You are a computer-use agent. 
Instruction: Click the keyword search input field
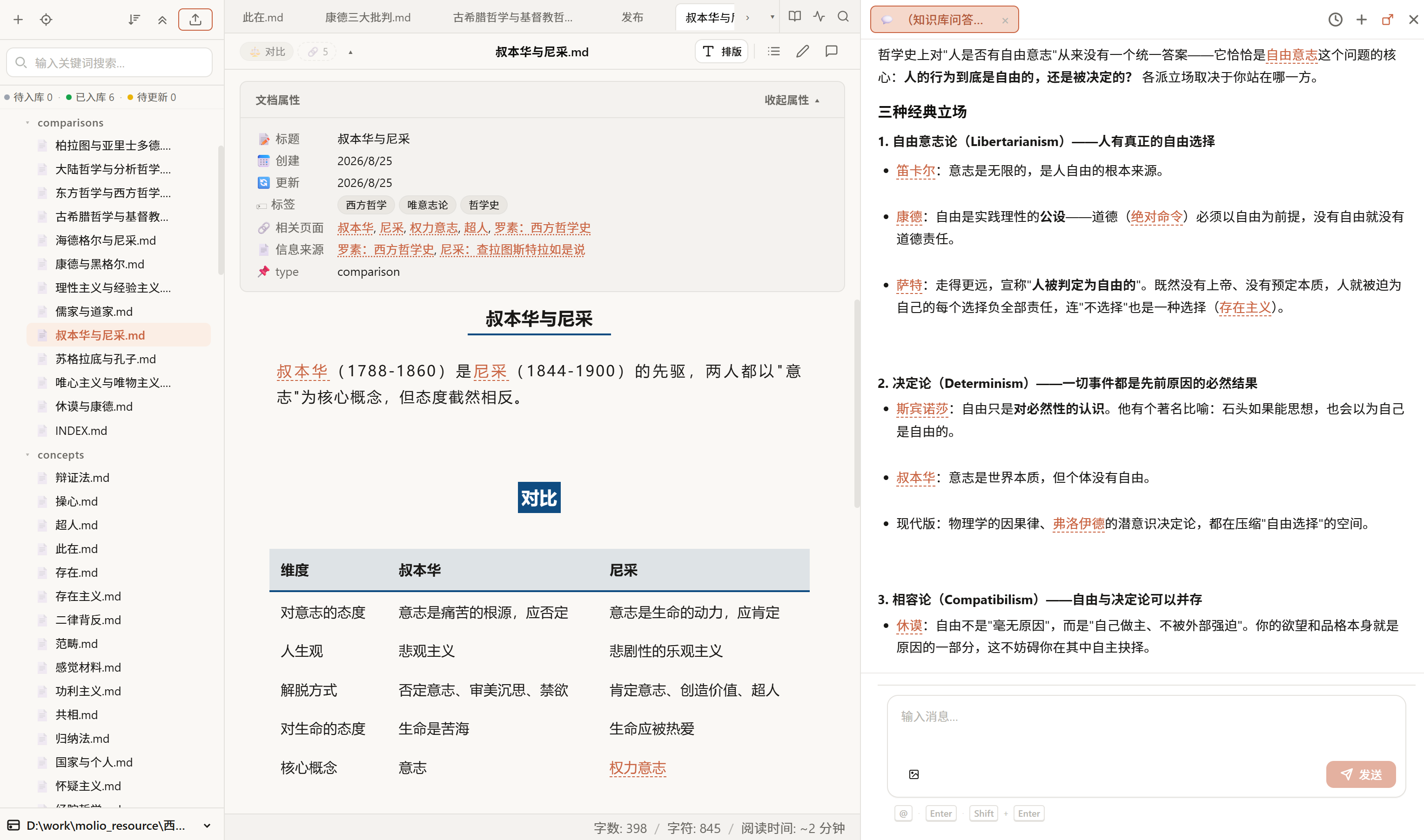[109, 62]
